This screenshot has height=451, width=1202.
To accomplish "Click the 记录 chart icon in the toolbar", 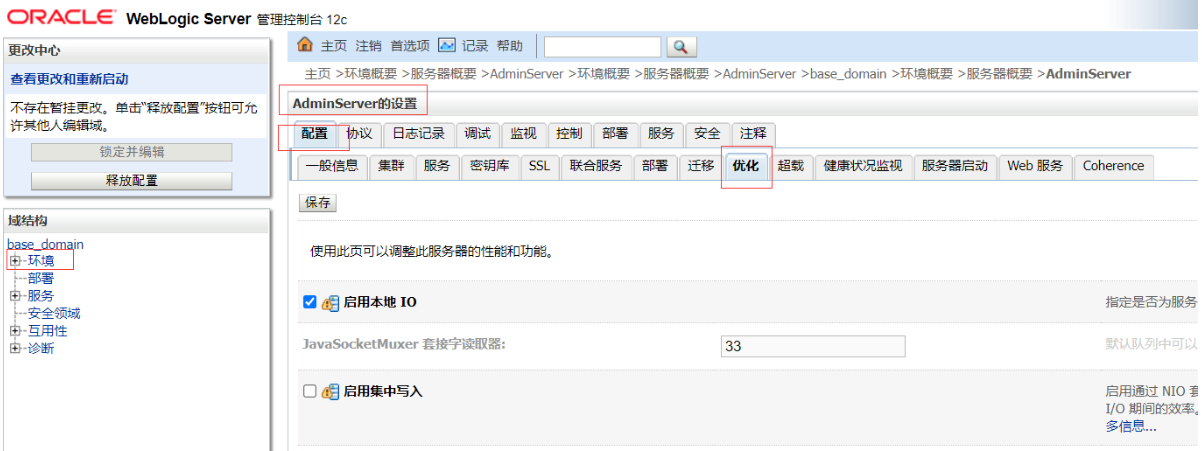I will (x=447, y=46).
